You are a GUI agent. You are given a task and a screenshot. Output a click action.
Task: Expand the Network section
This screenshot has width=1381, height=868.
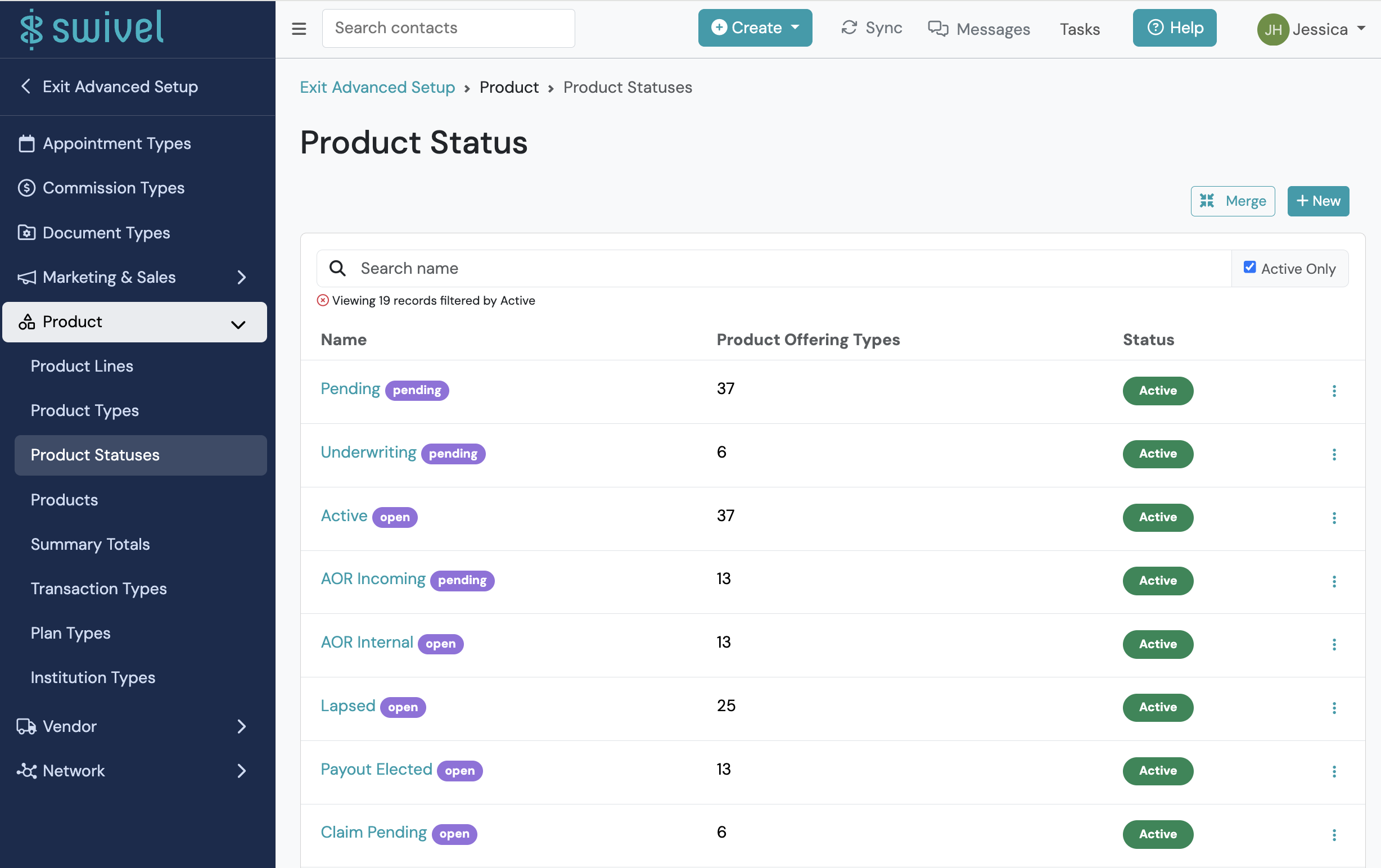241,771
